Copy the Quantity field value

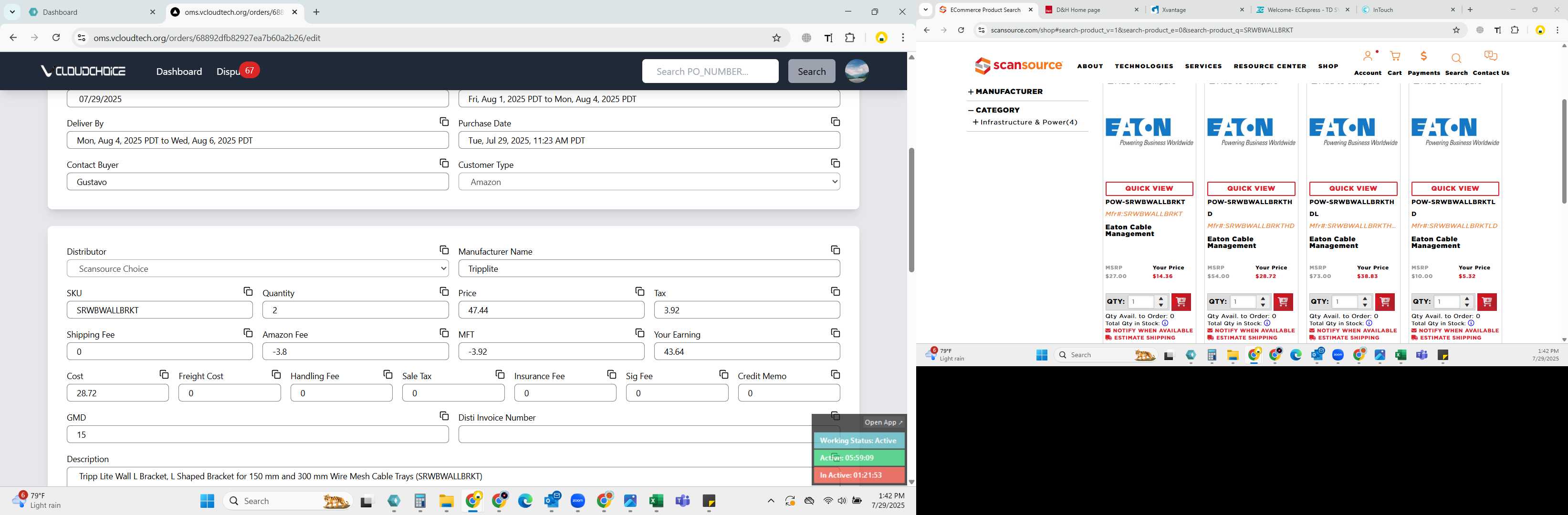[x=444, y=292]
